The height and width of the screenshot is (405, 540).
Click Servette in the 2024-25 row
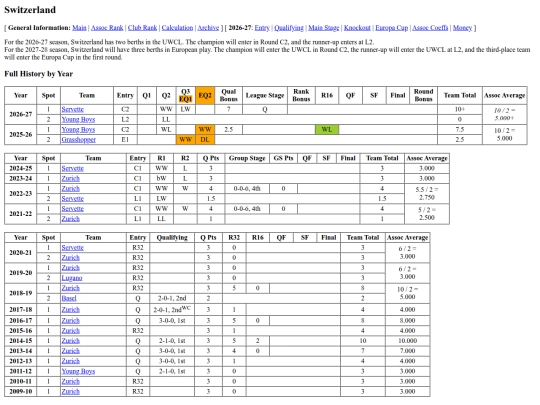pyautogui.click(x=73, y=168)
